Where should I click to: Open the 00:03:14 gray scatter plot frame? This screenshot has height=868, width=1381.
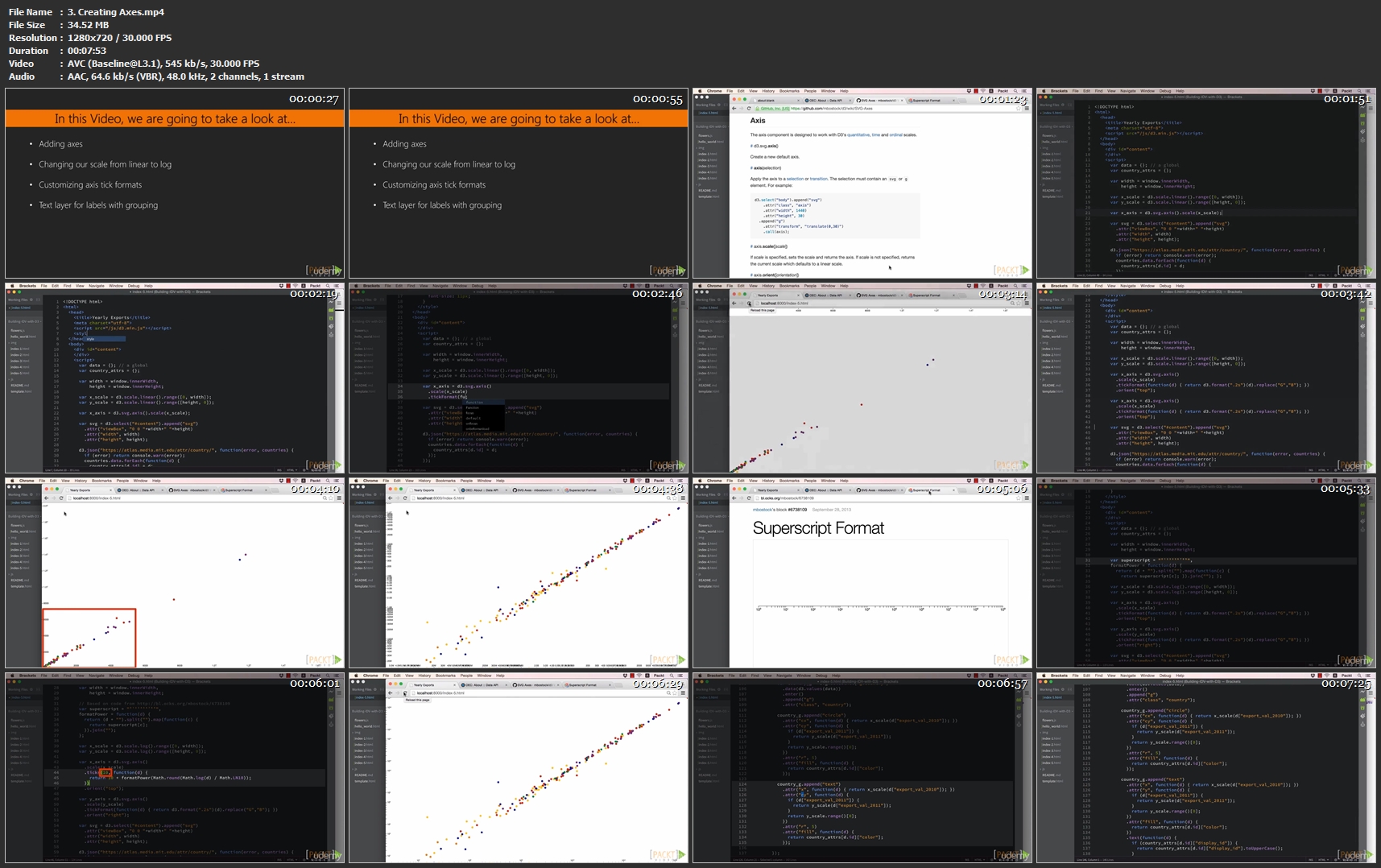coord(862,378)
